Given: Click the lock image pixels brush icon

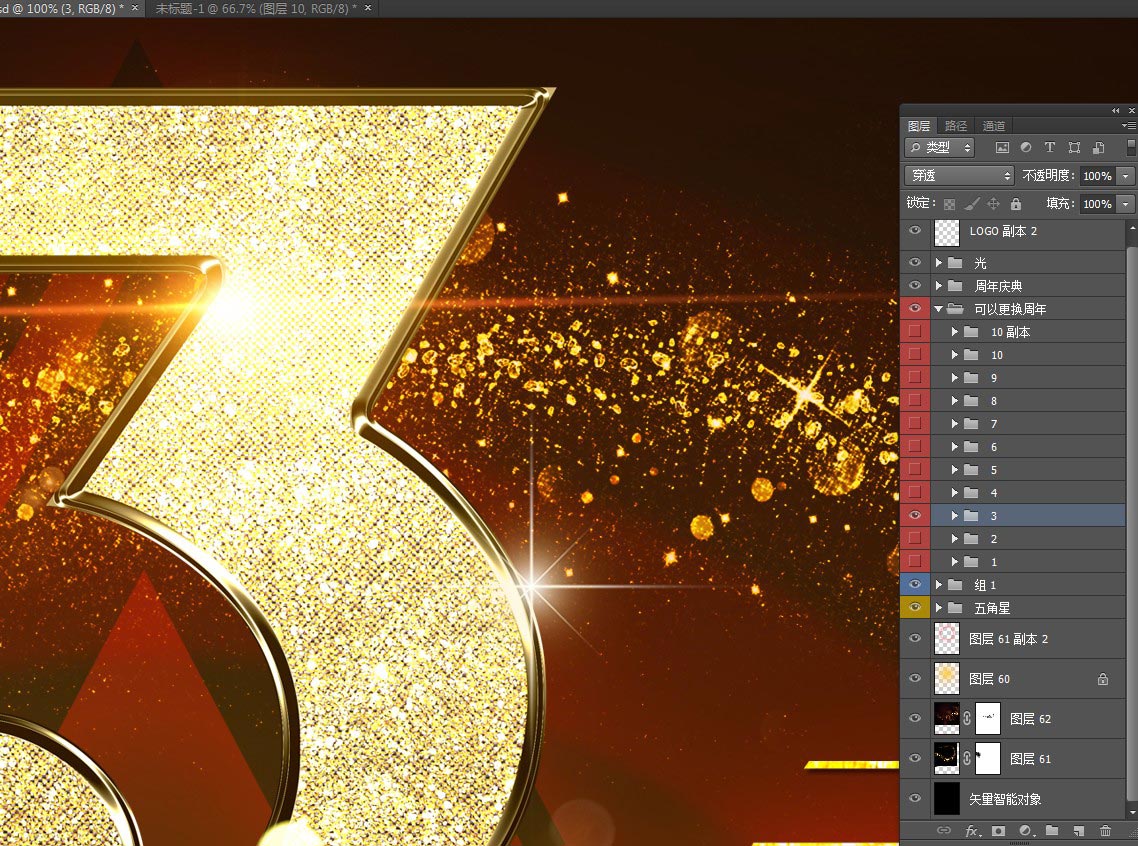Looking at the screenshot, I should pos(972,204).
